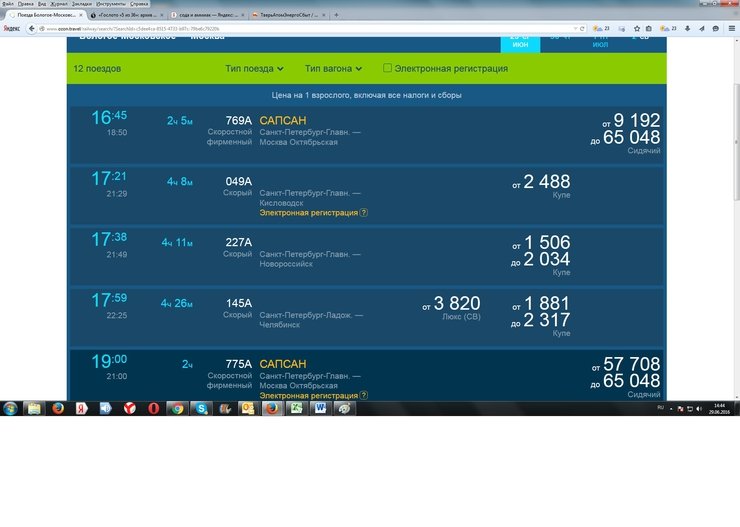
Task: Open Google Chrome in the taskbar
Action: (176, 408)
